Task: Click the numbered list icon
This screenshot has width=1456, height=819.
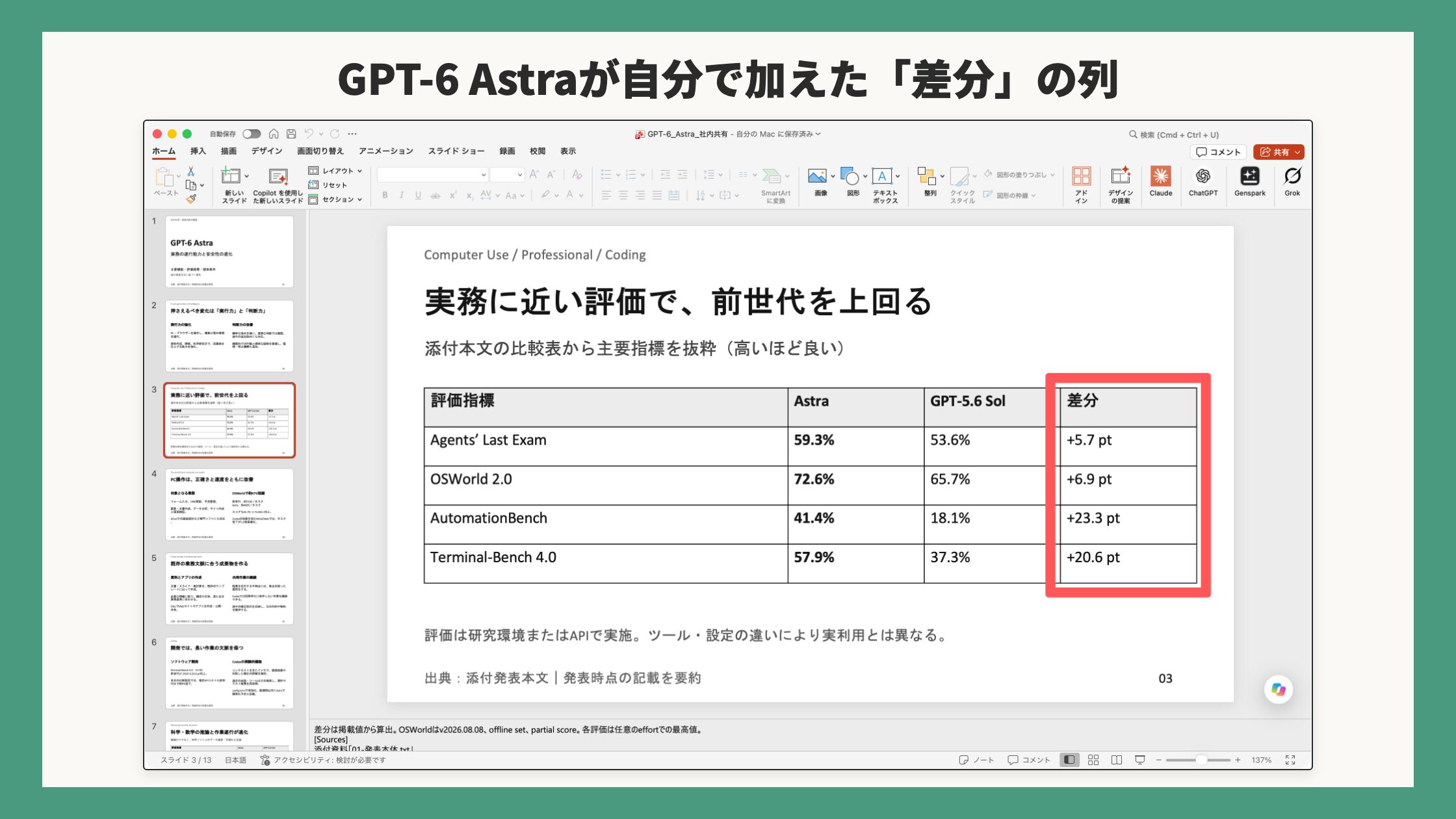Action: tap(630, 174)
